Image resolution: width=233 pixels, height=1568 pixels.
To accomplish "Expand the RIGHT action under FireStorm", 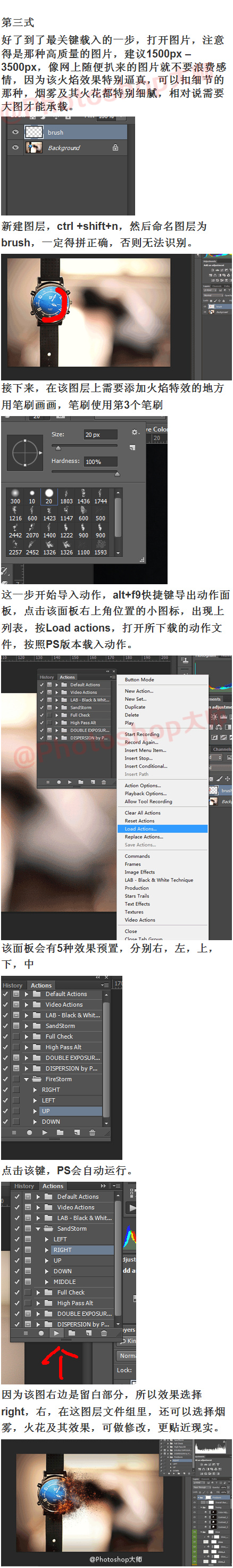I will [x=35, y=1090].
